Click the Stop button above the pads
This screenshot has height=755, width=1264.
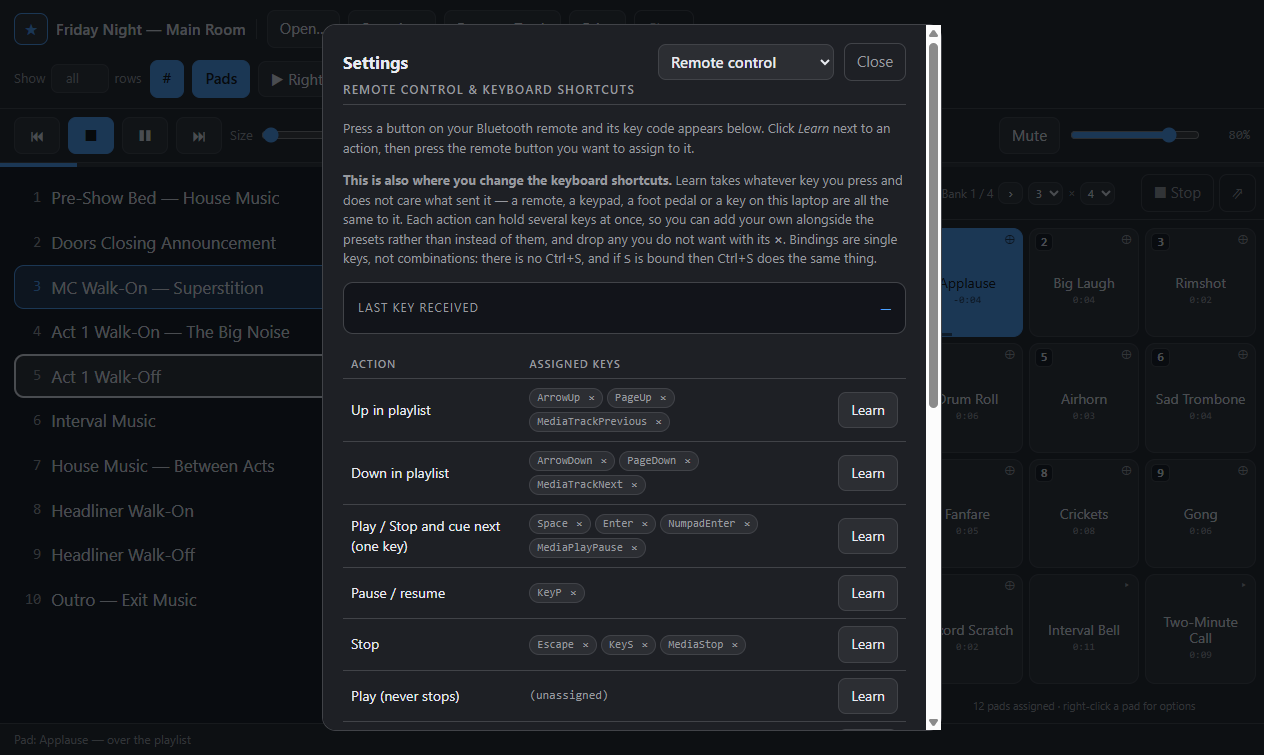pyautogui.click(x=1177, y=193)
